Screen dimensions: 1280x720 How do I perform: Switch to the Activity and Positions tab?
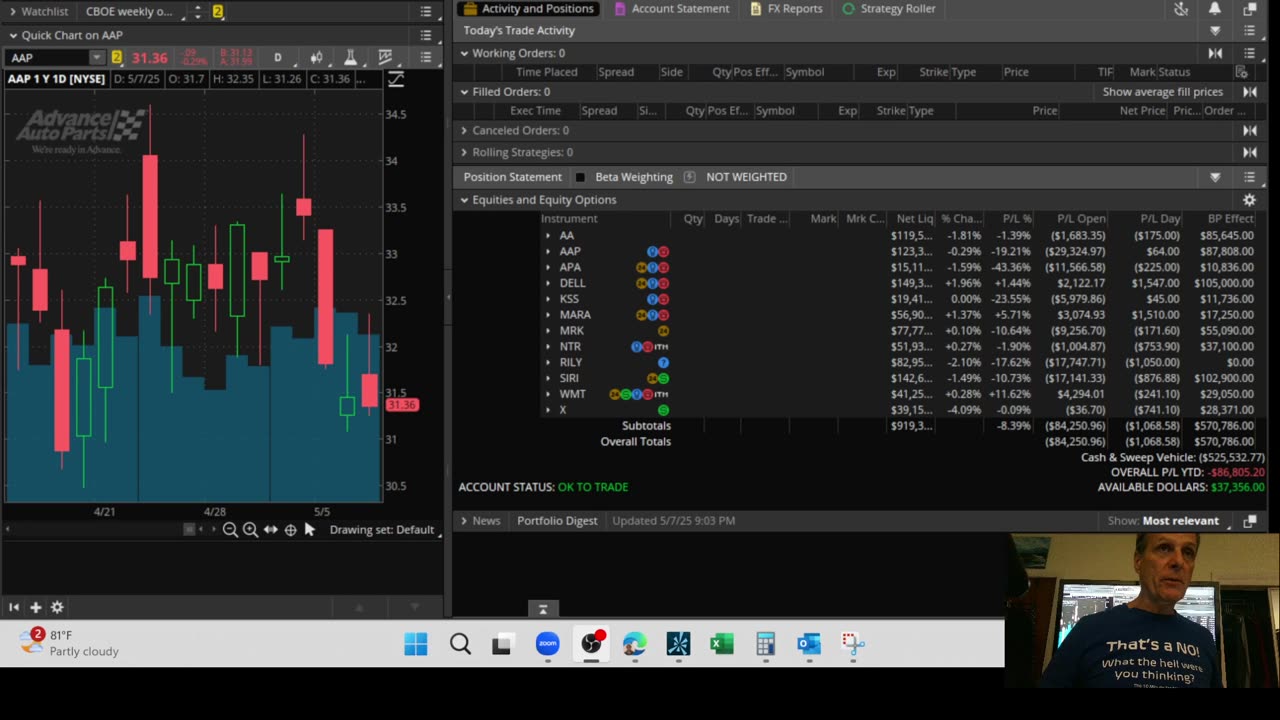click(x=528, y=9)
